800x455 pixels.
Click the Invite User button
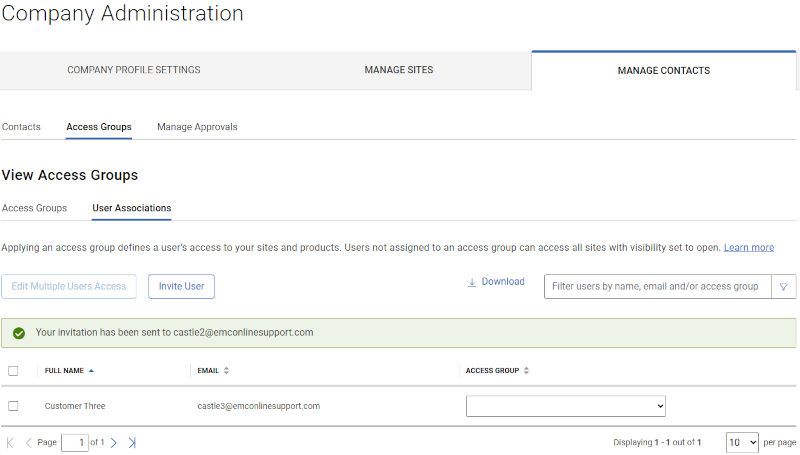pos(181,286)
